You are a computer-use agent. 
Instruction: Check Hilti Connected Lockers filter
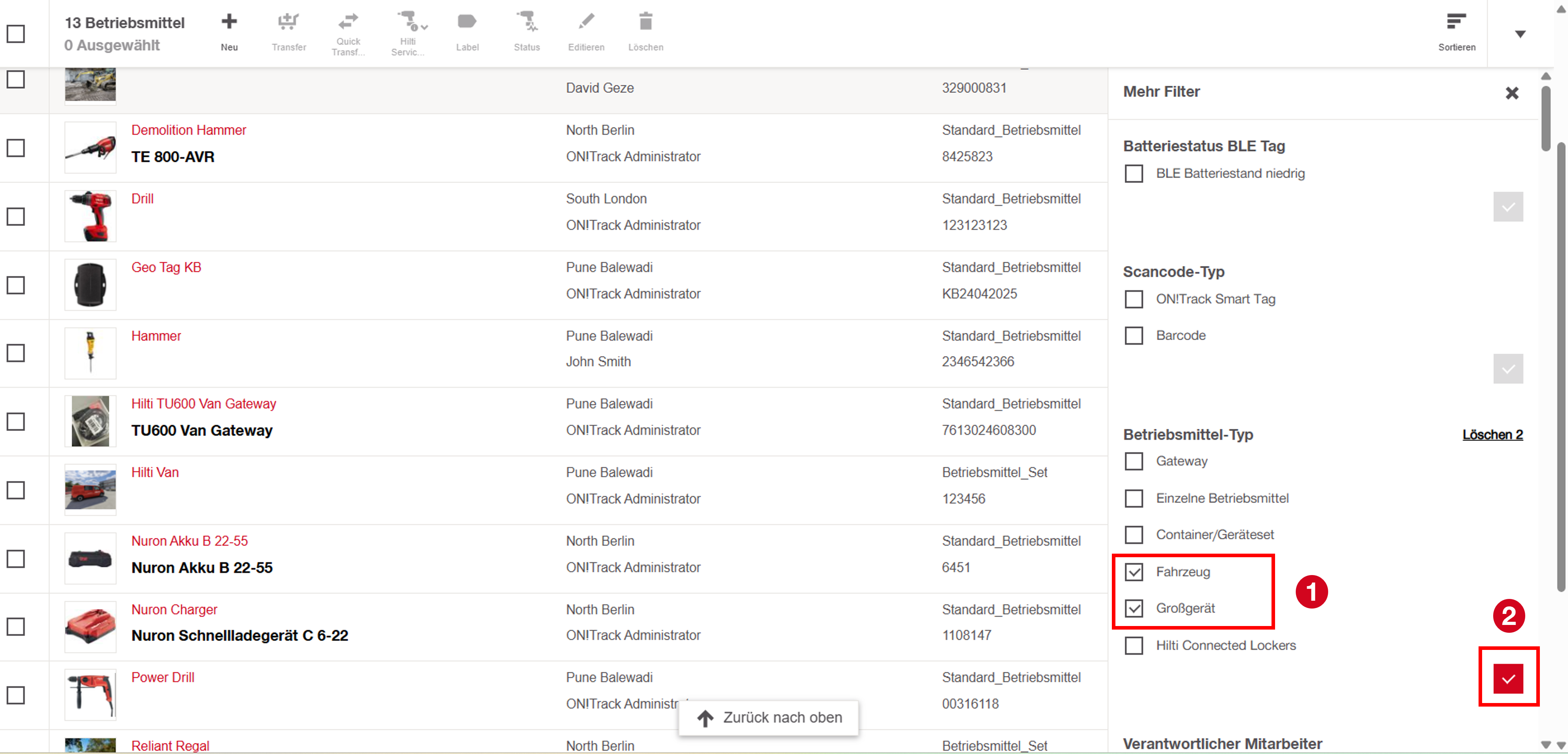pos(1134,646)
